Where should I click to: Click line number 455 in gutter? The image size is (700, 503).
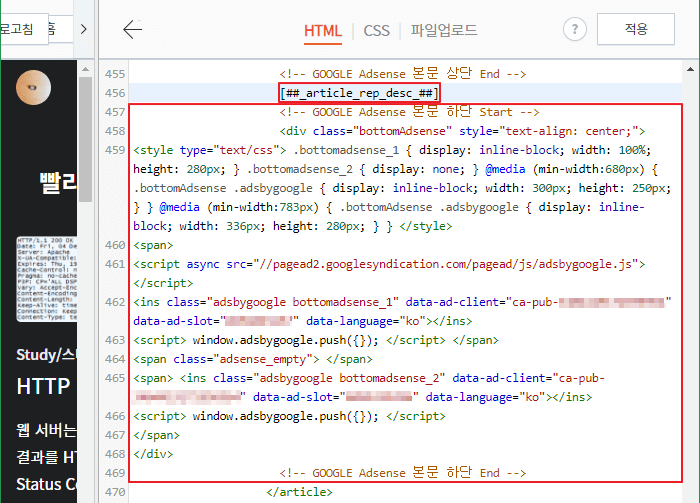click(x=115, y=74)
